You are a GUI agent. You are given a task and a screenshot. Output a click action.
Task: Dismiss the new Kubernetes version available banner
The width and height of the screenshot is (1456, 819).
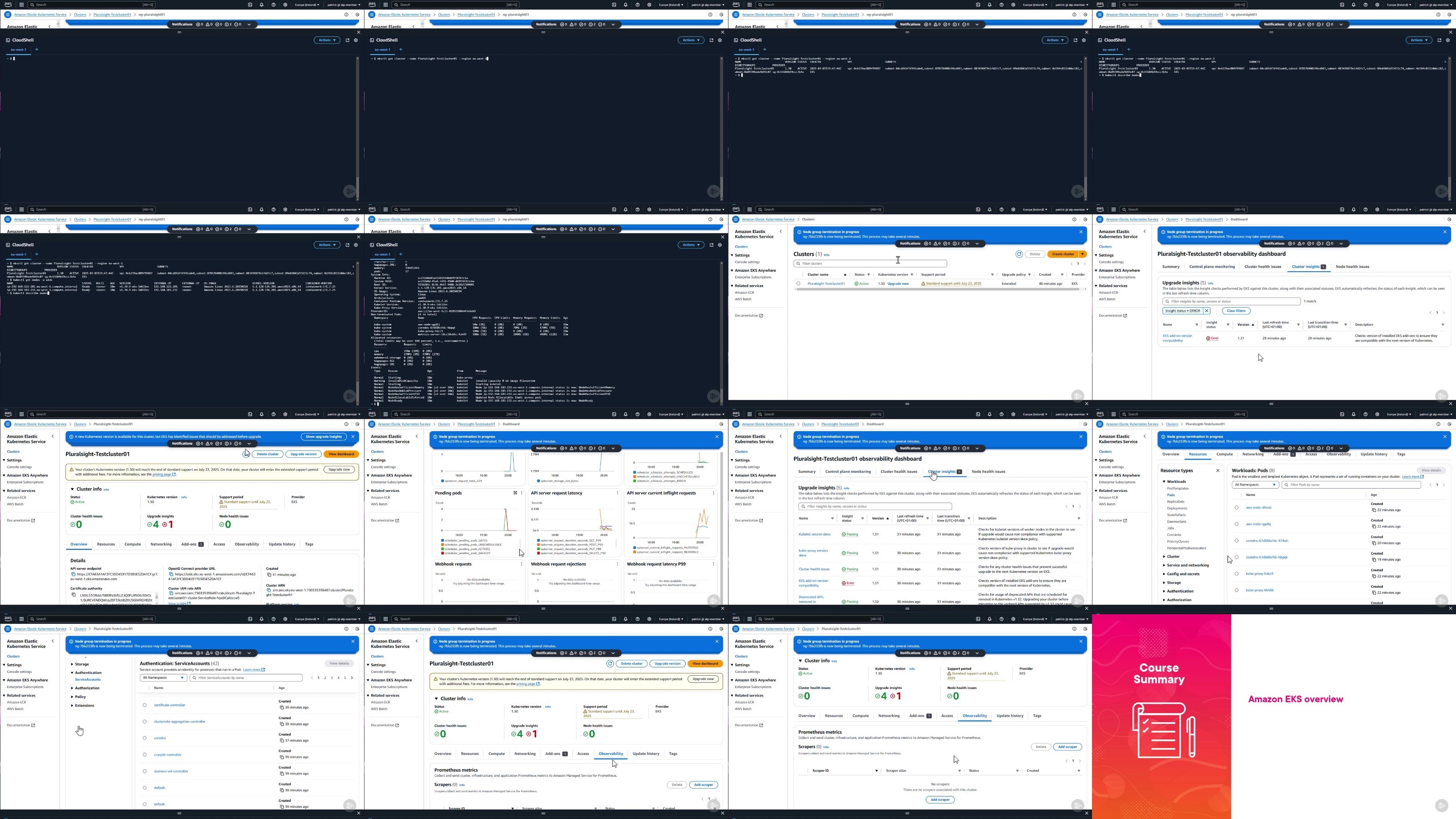click(353, 436)
